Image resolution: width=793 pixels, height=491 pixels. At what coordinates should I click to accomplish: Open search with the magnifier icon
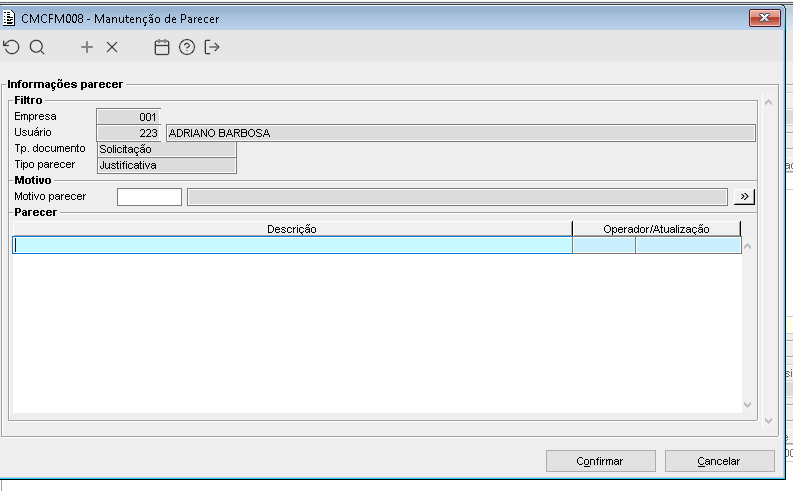point(37,47)
